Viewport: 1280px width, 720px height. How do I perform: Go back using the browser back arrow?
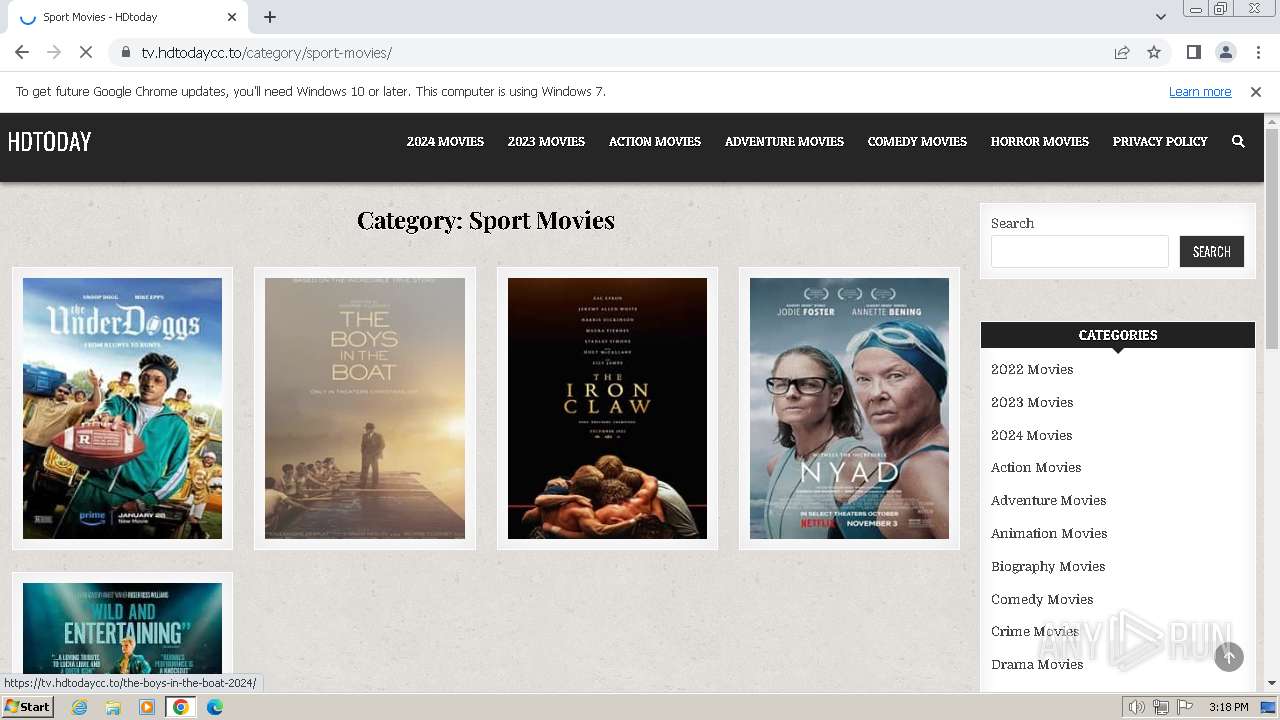click(22, 52)
